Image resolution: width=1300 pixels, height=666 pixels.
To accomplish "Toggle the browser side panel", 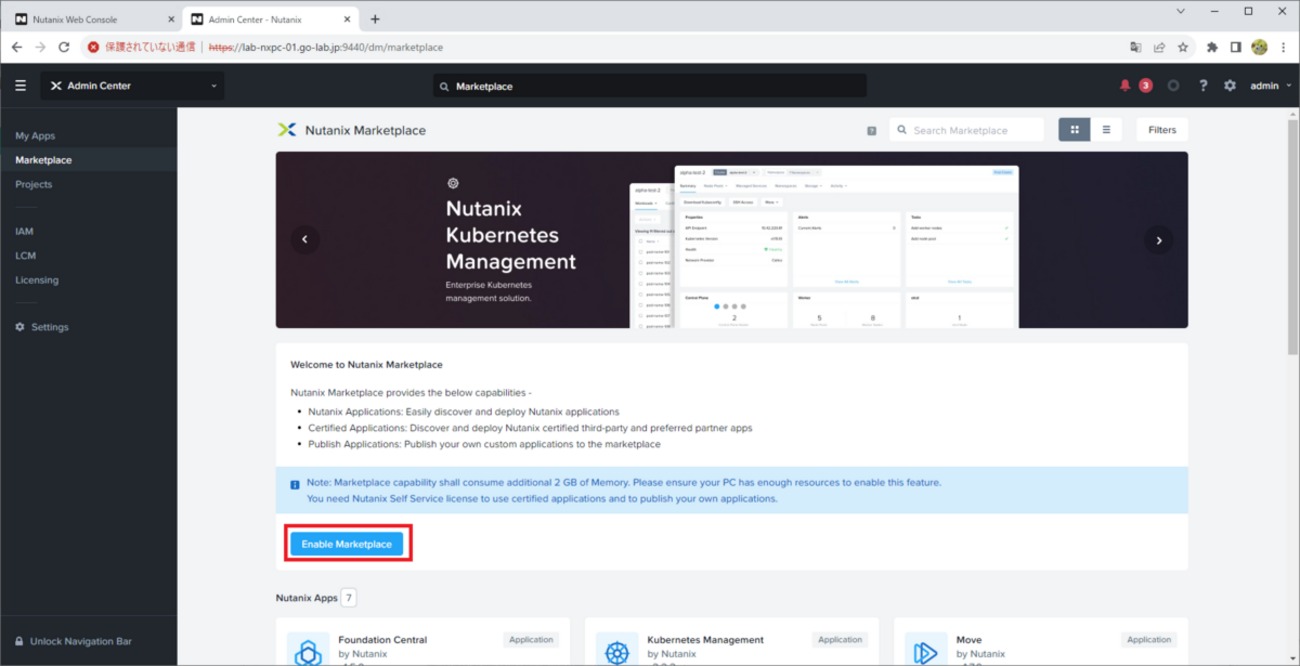I will point(1236,47).
